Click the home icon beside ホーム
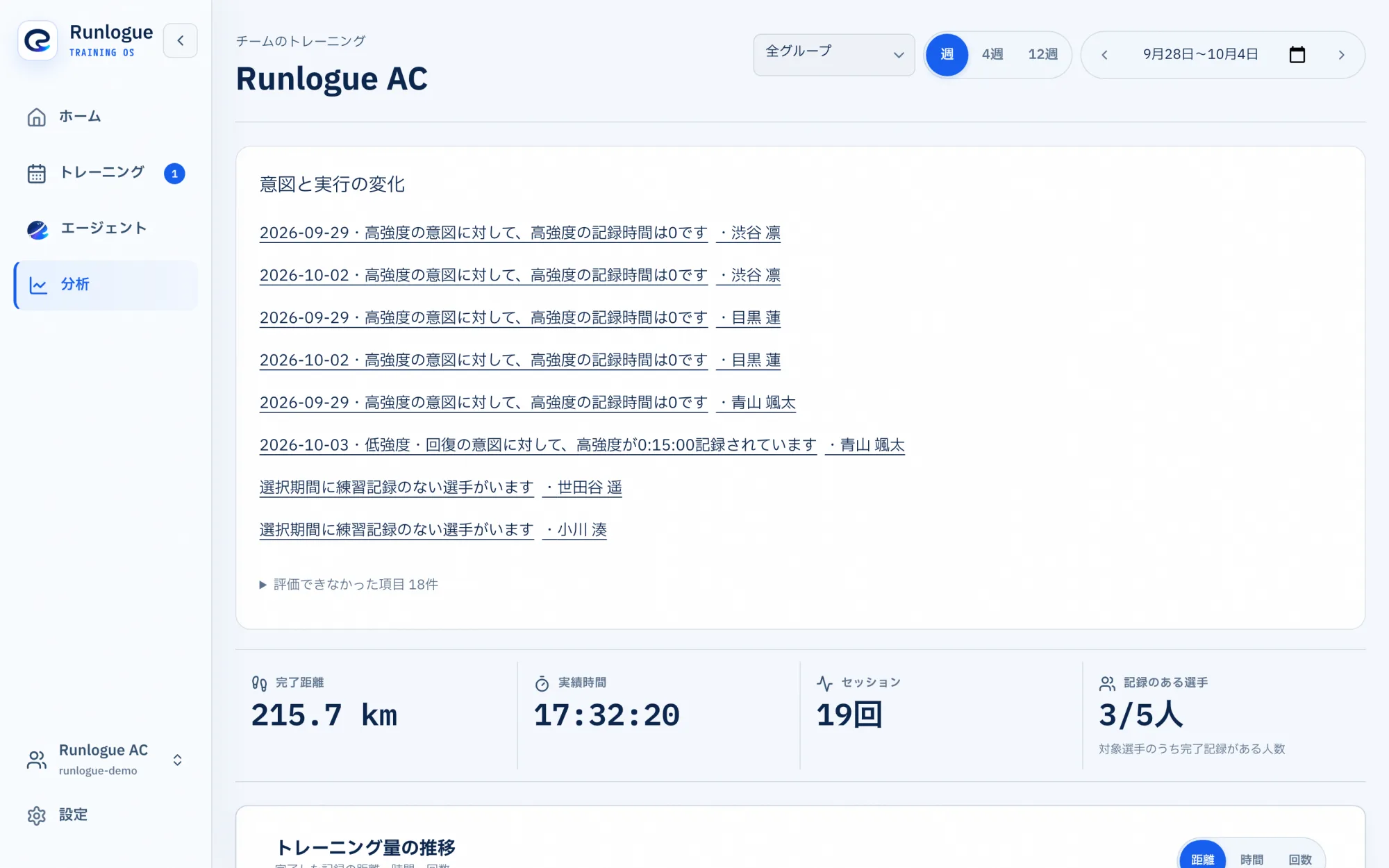This screenshot has width=1389, height=868. (37, 117)
